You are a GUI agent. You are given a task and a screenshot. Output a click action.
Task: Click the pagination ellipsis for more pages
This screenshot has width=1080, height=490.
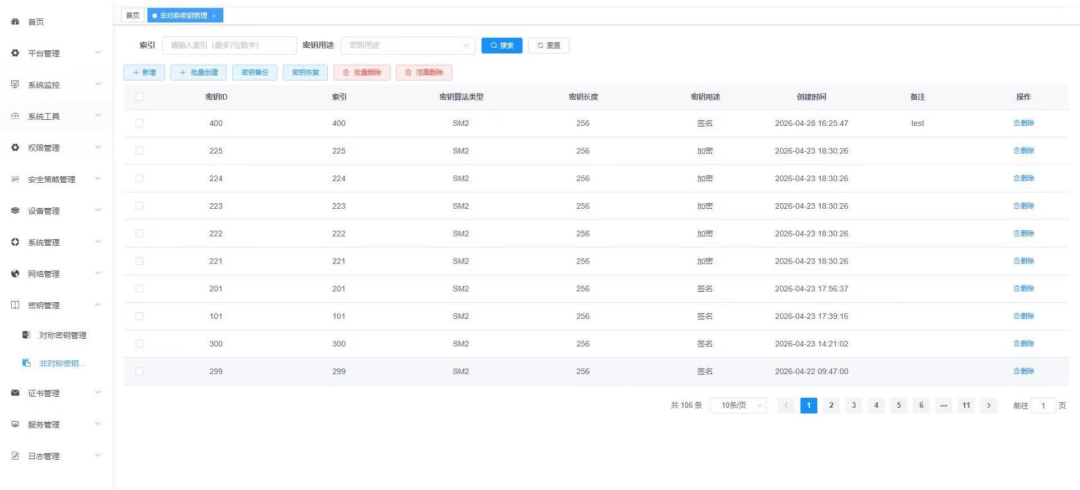point(944,406)
